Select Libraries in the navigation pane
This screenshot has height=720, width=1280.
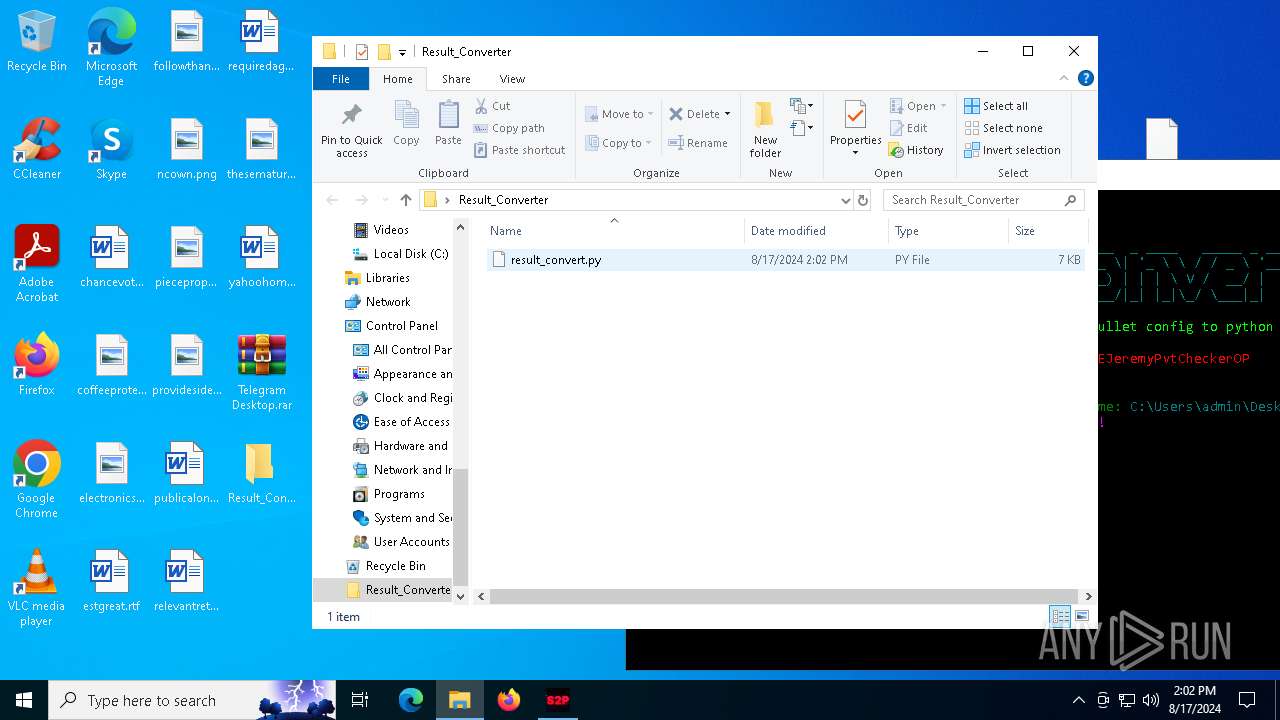[376, 278]
